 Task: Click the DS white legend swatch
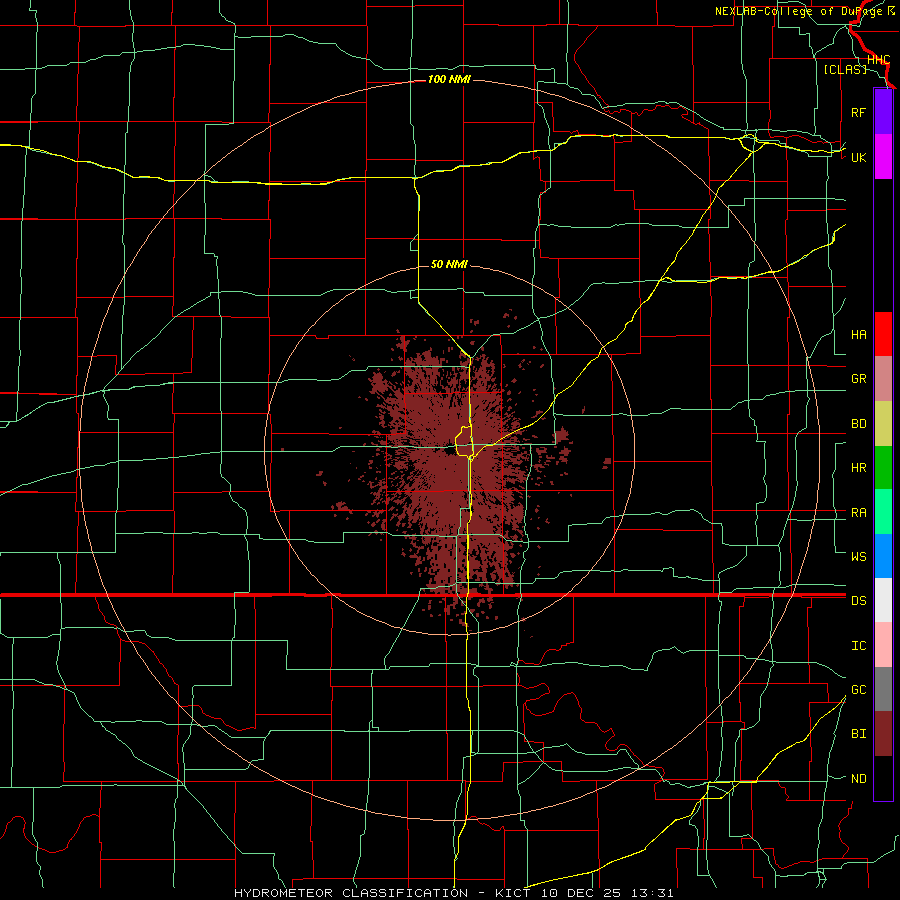[883, 600]
